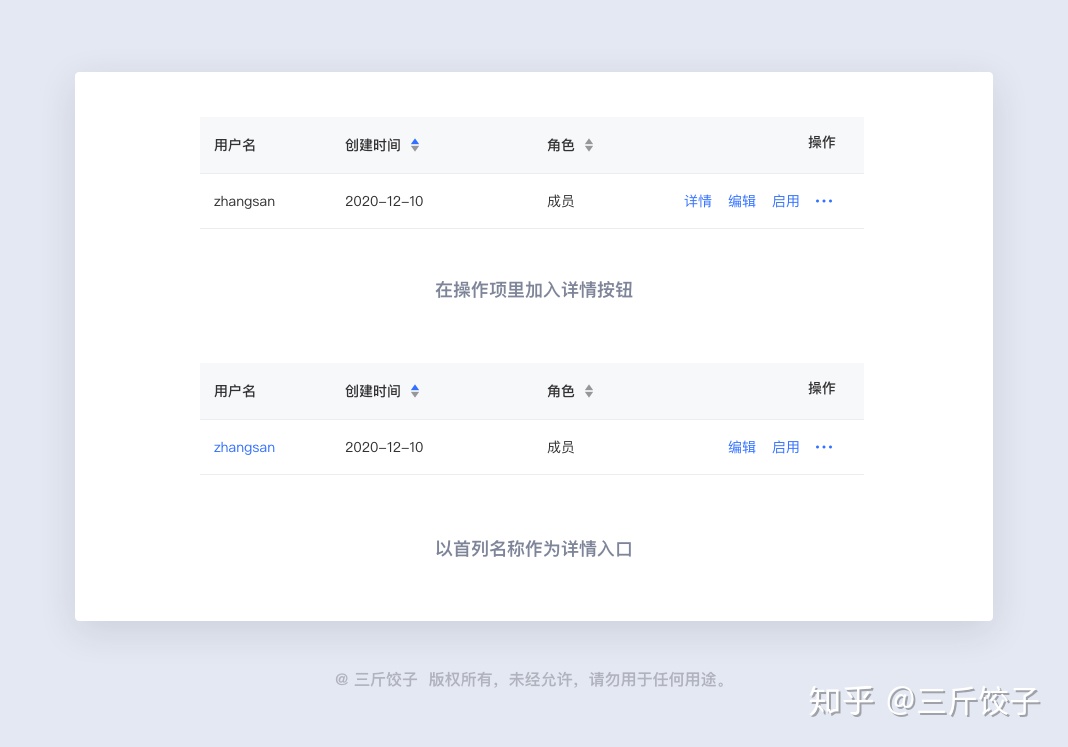The image size is (1068, 747).
Task: Click caption 以首列名称作为详情入口
Action: [x=534, y=549]
